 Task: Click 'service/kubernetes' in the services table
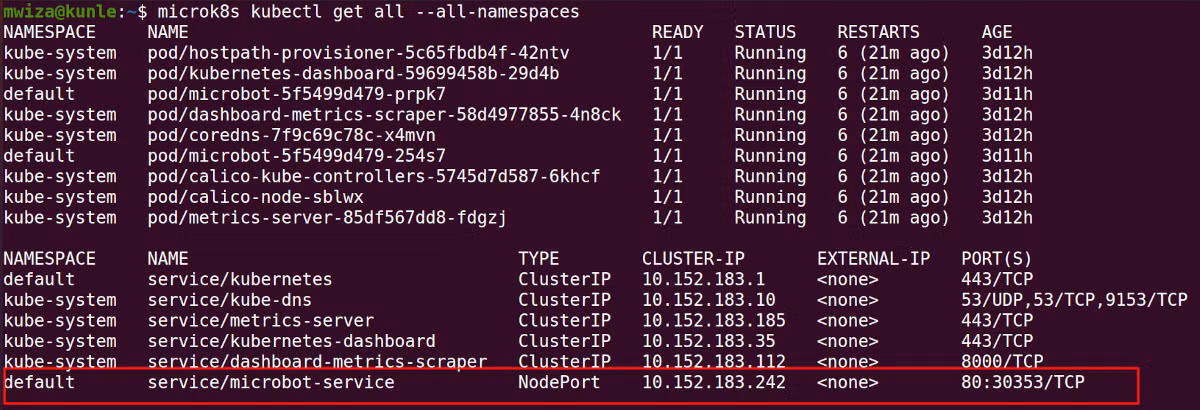(x=239, y=280)
